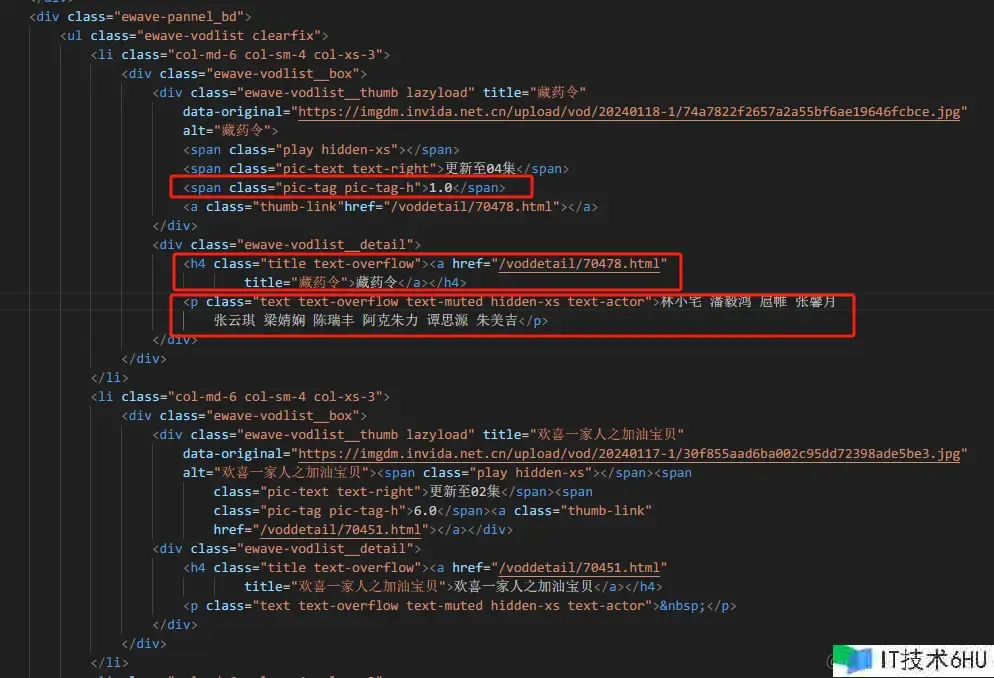This screenshot has width=994, height=678.
Task: Click the alt="藏药令" attribute line
Action: (230, 131)
